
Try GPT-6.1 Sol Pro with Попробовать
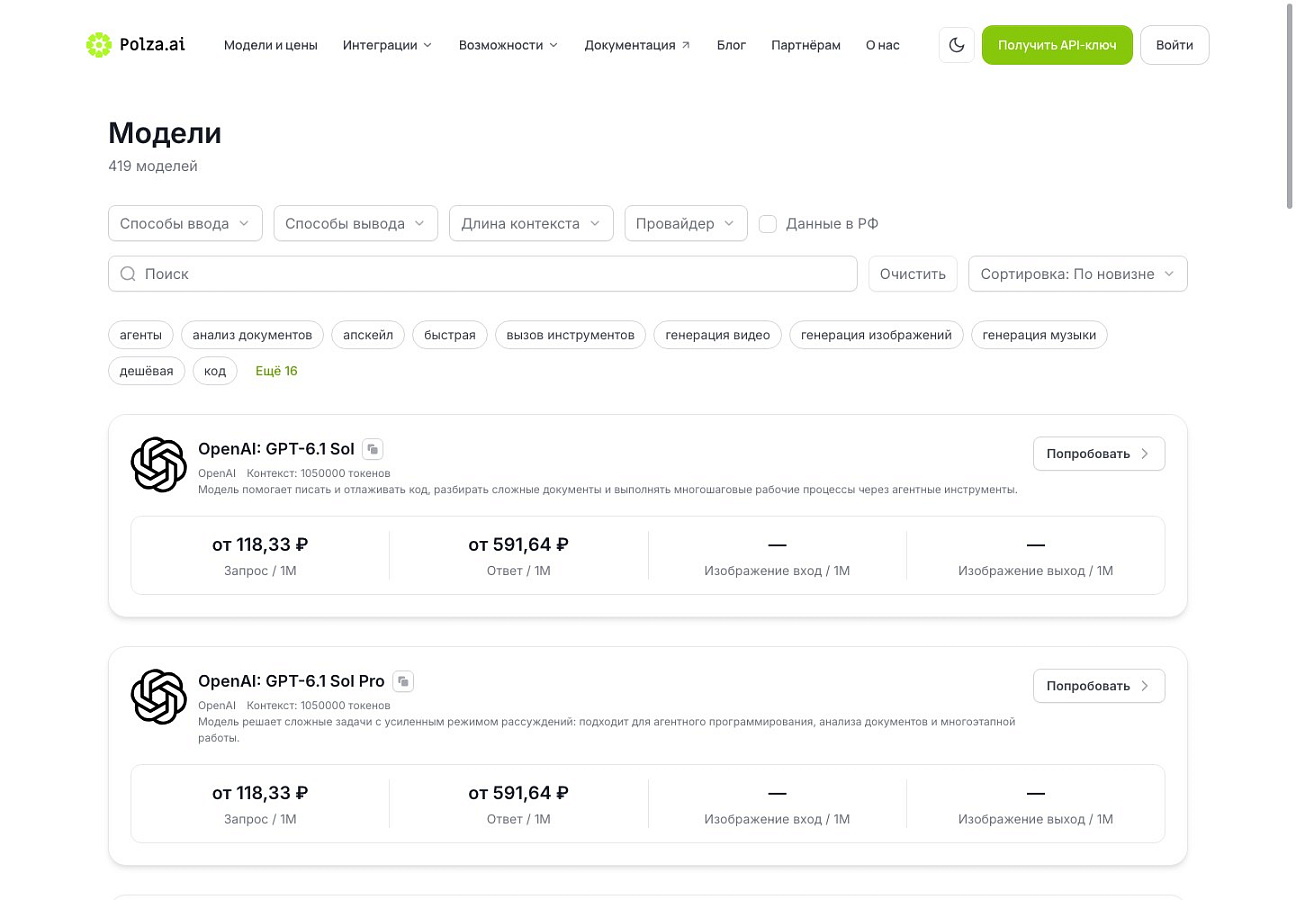coord(1099,686)
